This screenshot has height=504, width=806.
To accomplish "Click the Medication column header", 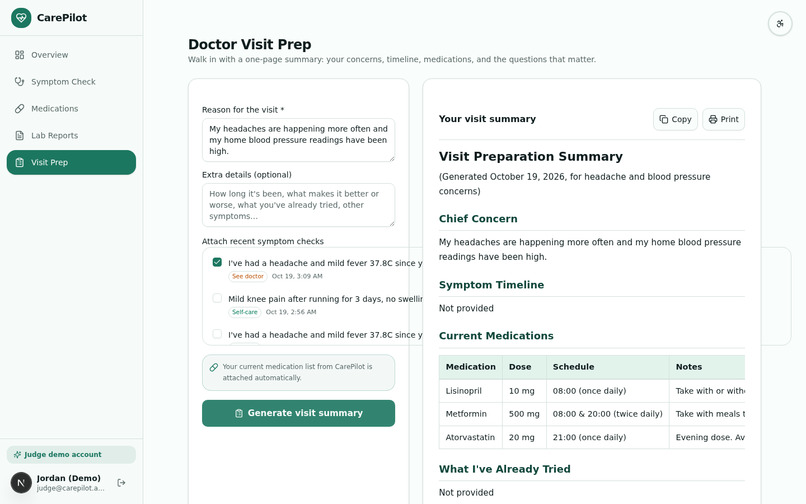I will coord(470,367).
